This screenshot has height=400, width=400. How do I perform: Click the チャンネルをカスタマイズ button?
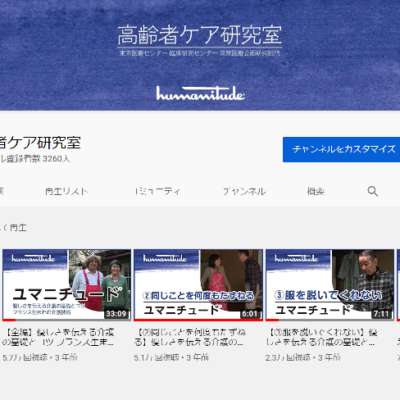[341, 149]
